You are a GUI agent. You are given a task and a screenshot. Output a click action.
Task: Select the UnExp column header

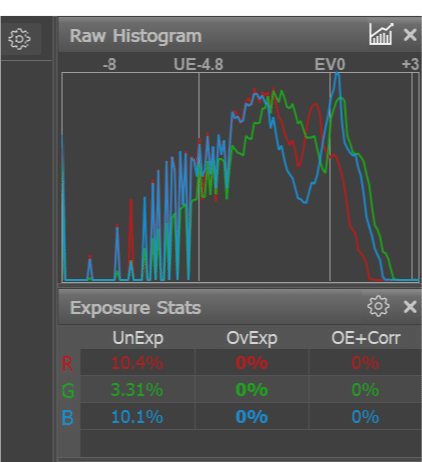point(138,338)
